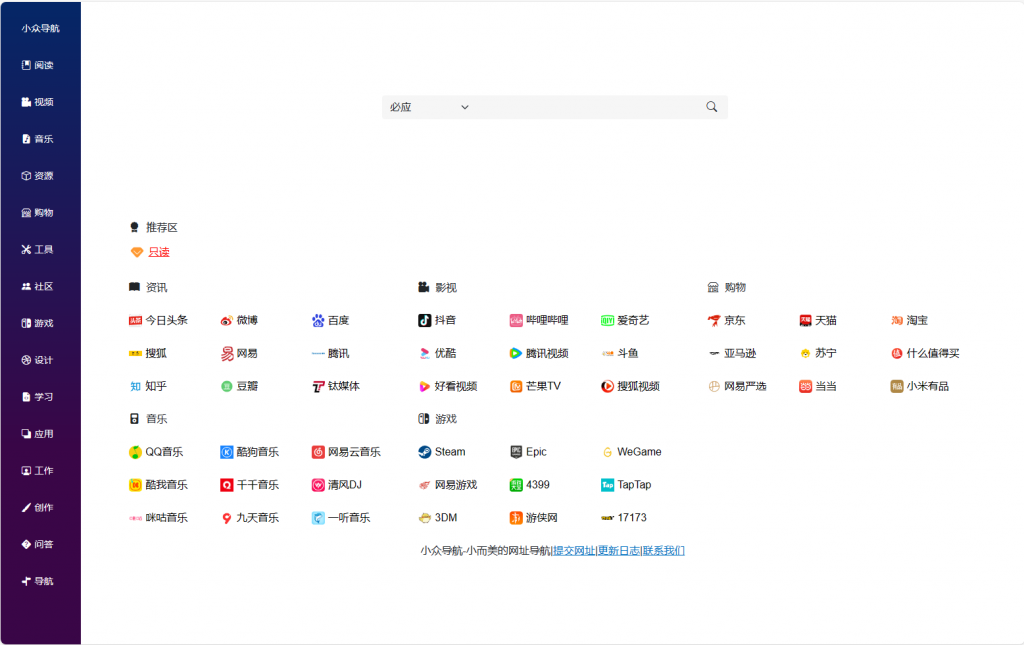The height and width of the screenshot is (645, 1024).
Task: Click the QQ音乐 icon
Action: 135,452
